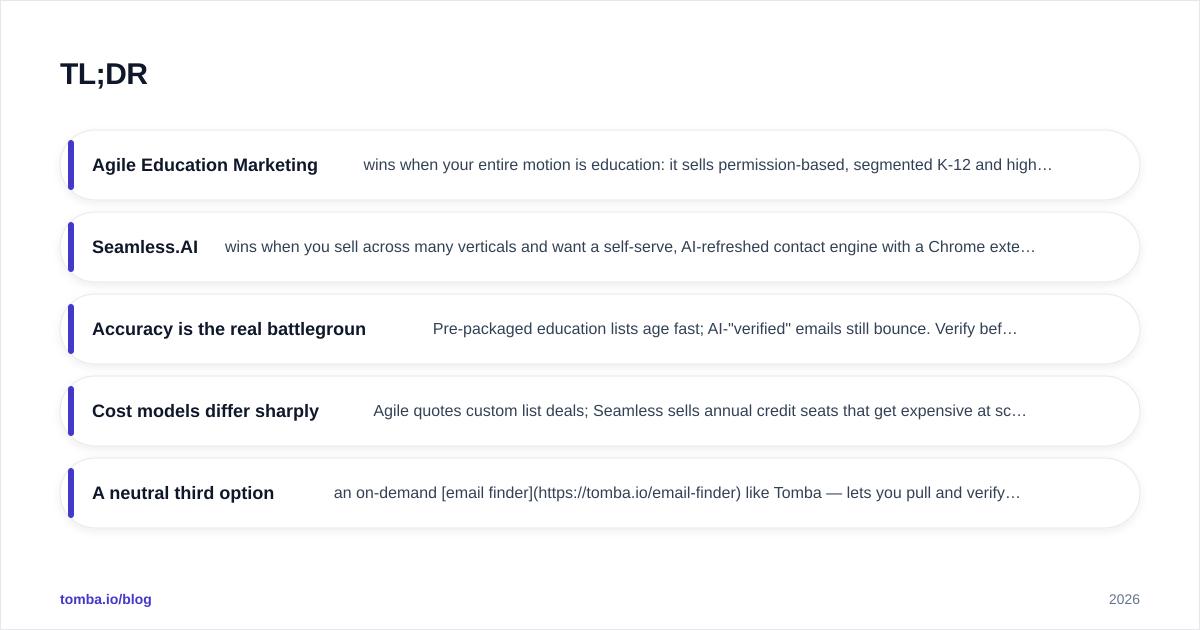Click the text about self-serve AI-refreshed contact engine

(x=630, y=247)
